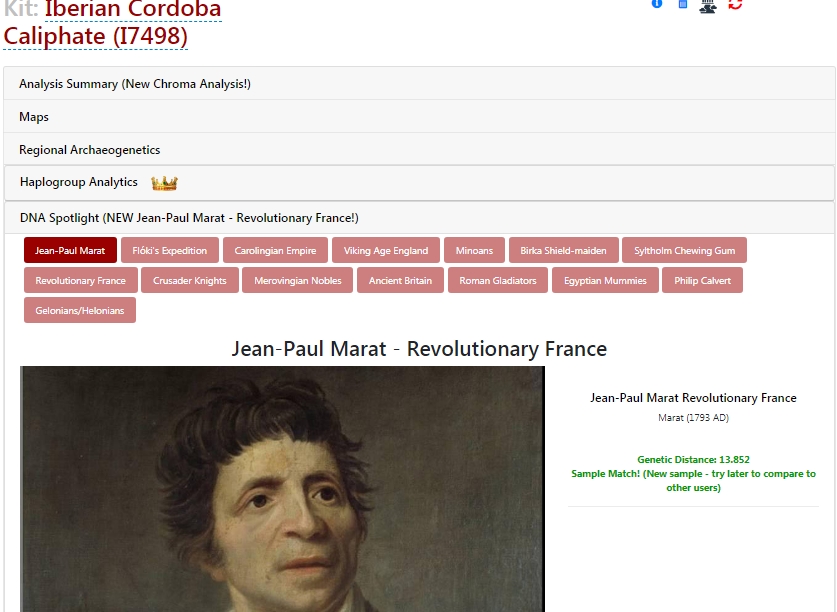Click the gold crown icon beside Haplogroup Analytics

[164, 183]
